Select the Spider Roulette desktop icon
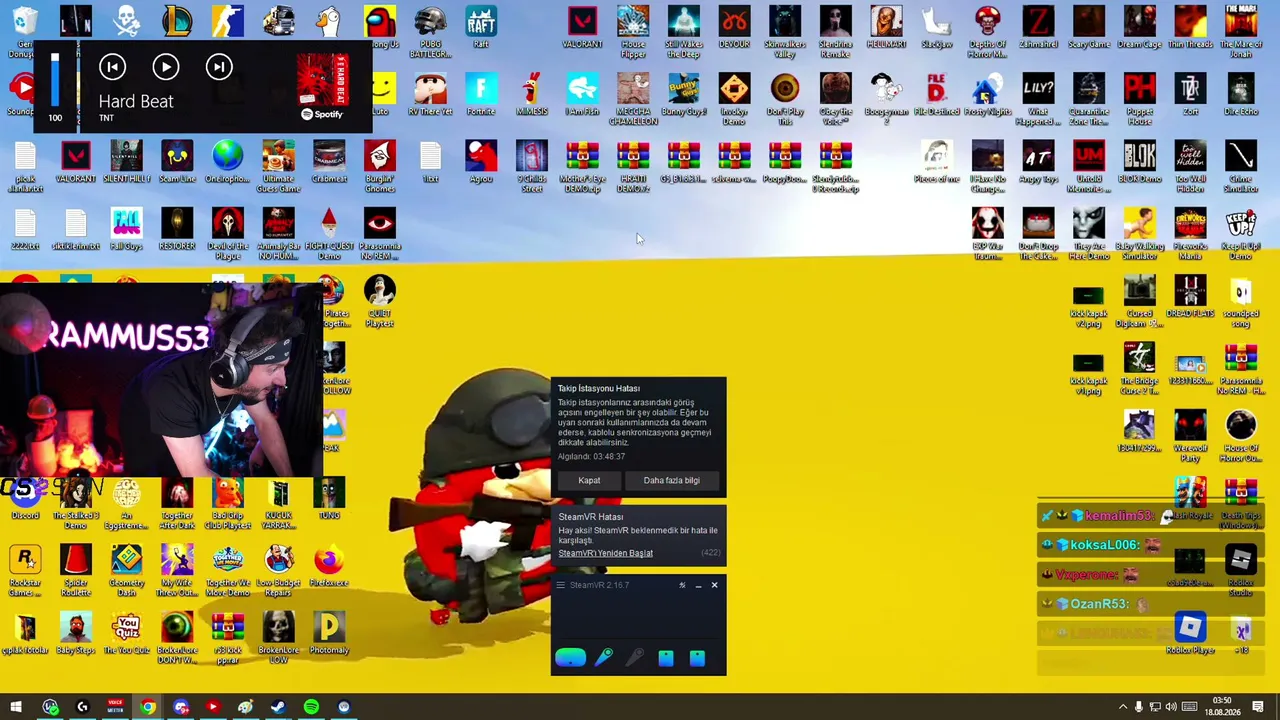Screen dimensions: 1280x720 [x=76, y=571]
